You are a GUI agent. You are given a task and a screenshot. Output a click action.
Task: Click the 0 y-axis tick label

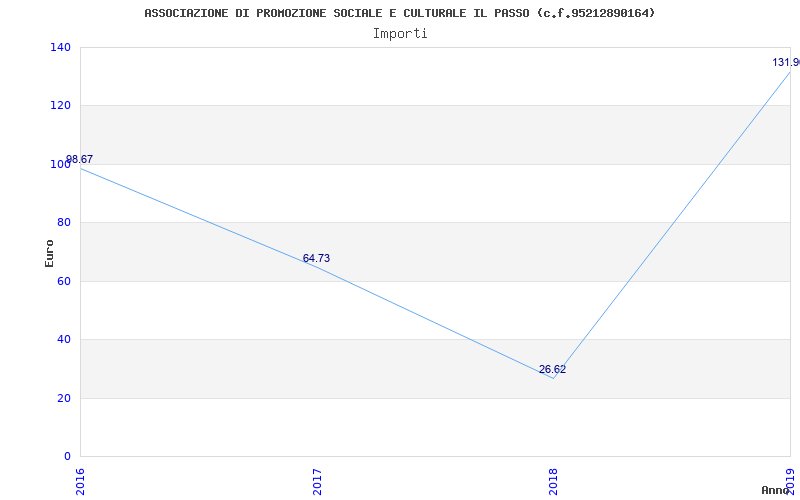[67, 456]
